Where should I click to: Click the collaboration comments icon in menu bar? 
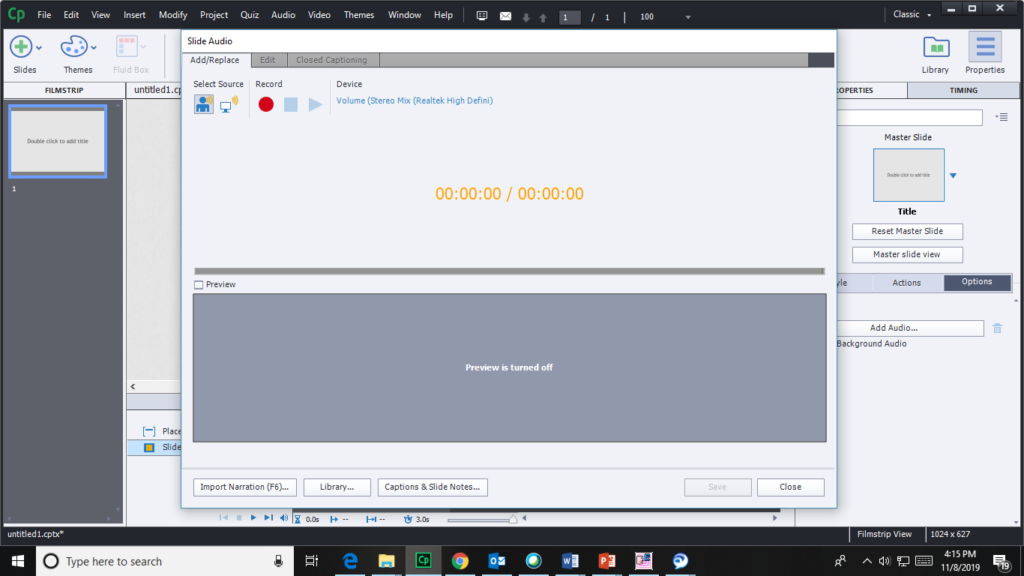(x=482, y=16)
